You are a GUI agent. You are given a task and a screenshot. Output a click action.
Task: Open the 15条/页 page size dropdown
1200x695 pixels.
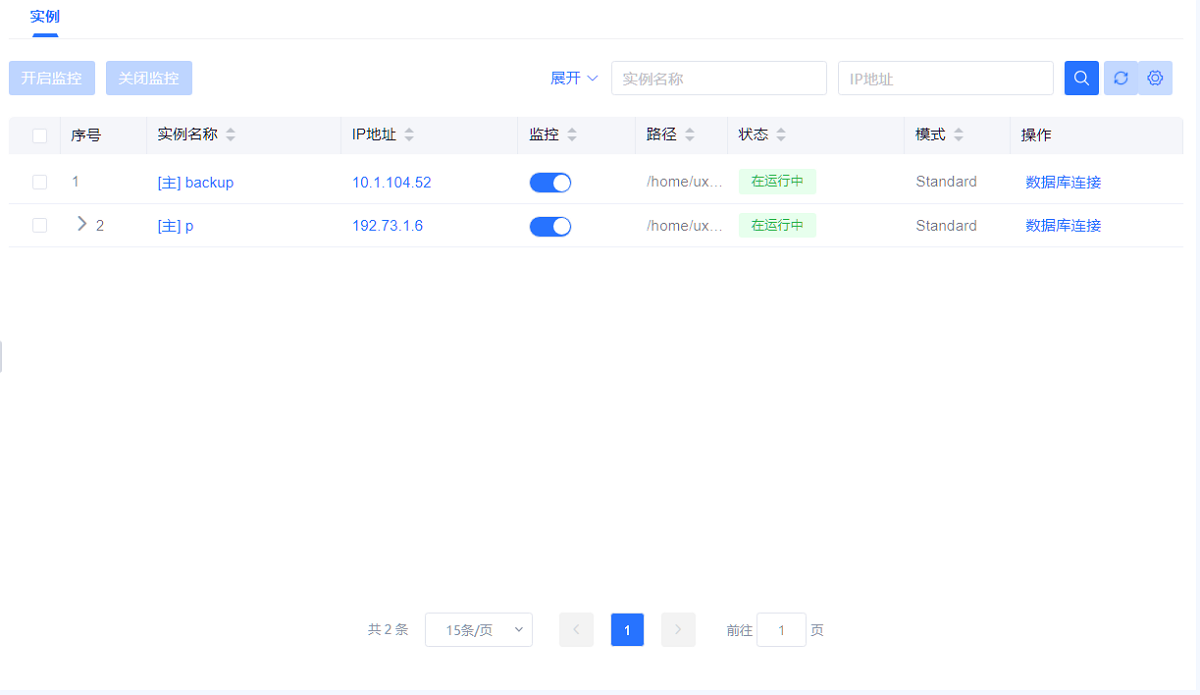479,630
